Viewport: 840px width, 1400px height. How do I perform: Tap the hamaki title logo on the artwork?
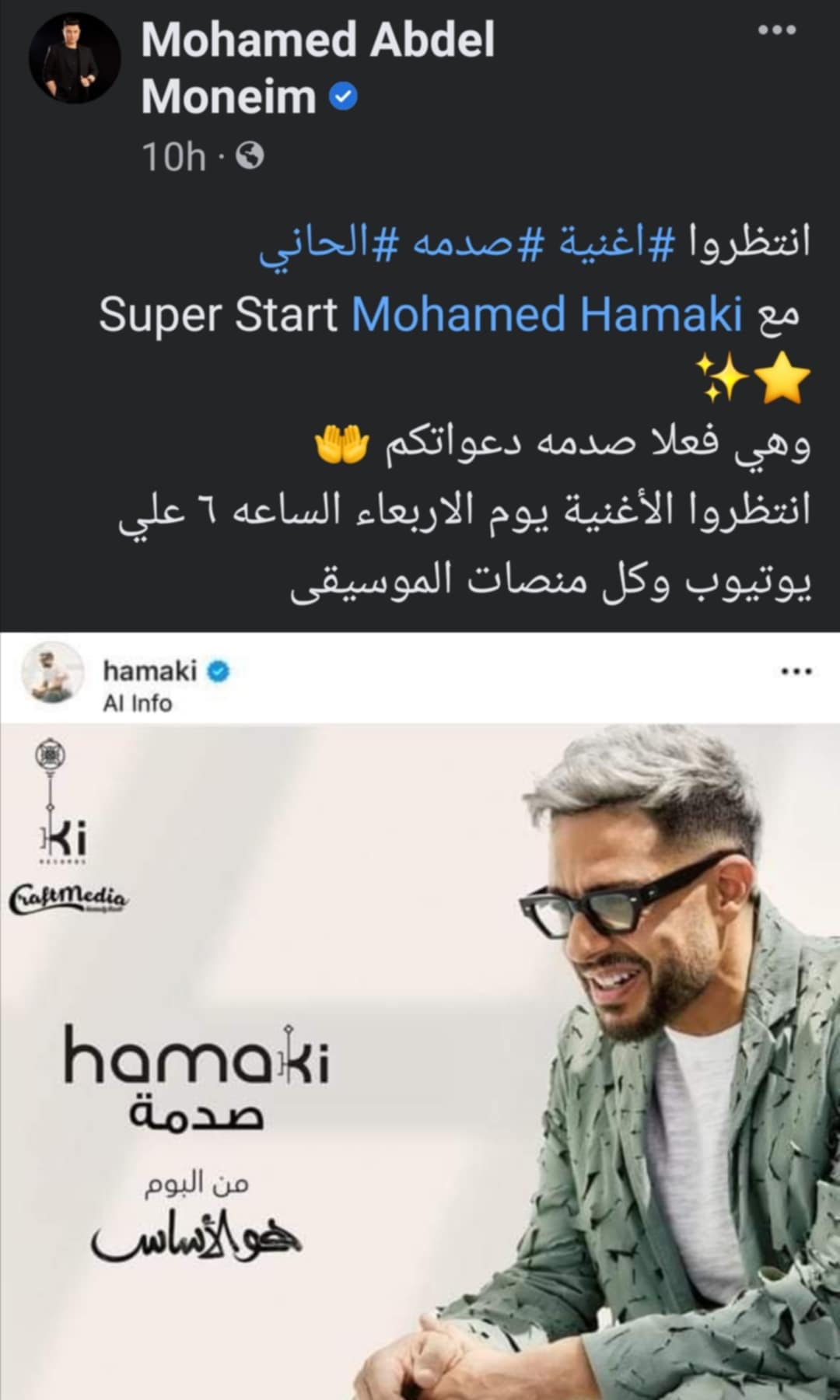coord(196,1055)
